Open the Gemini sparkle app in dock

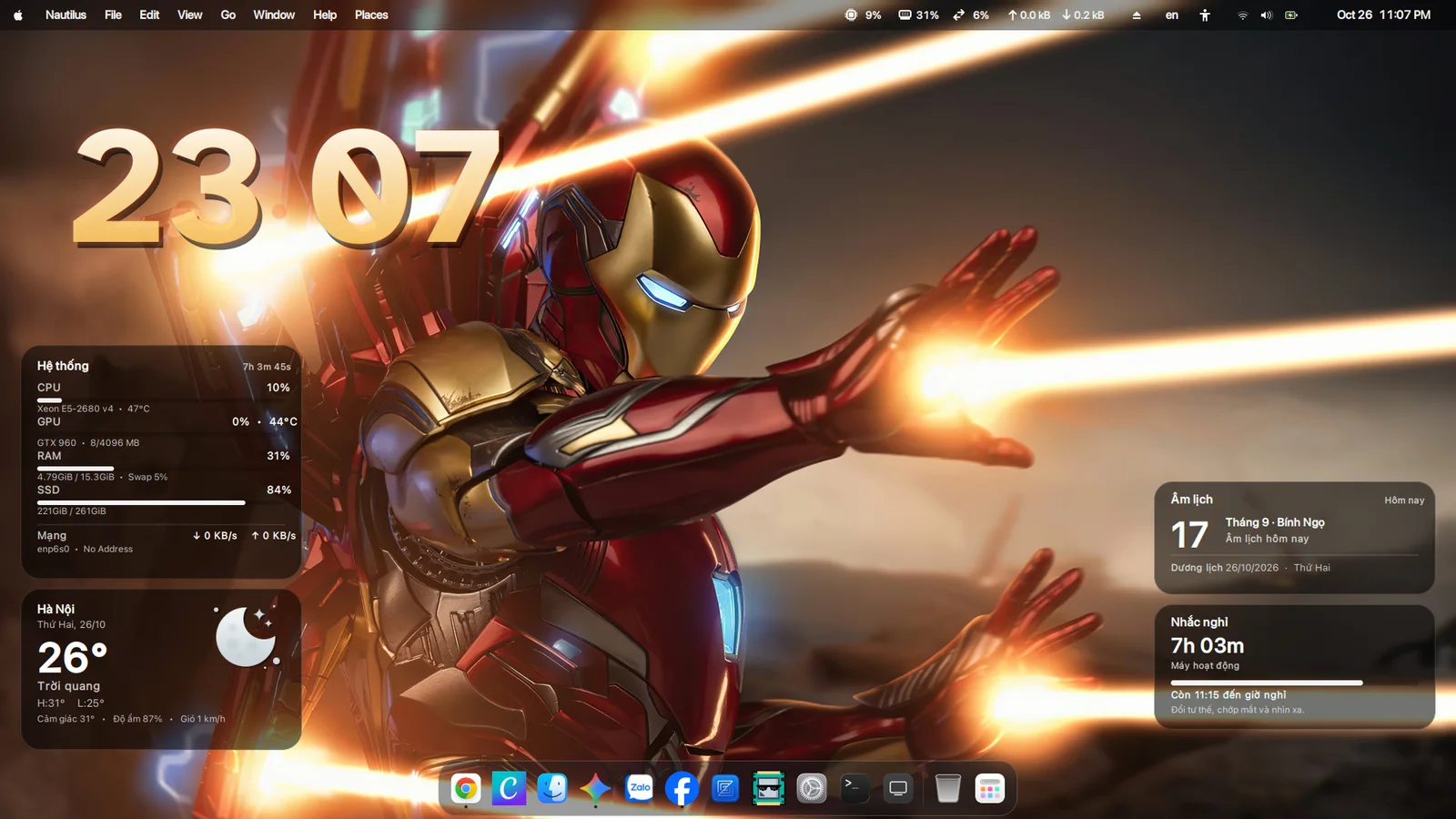pos(596,788)
